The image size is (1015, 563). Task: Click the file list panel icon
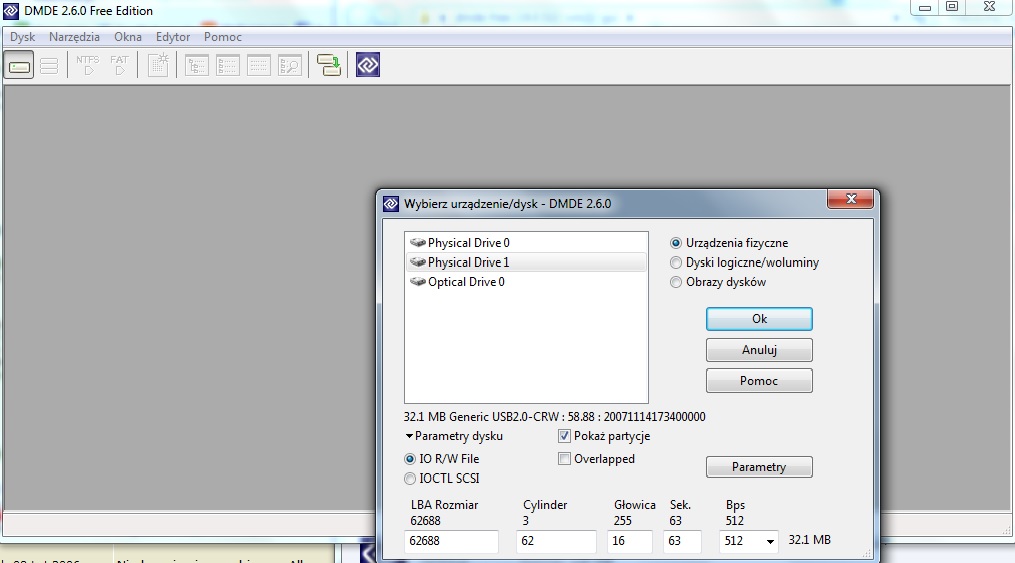coord(228,65)
